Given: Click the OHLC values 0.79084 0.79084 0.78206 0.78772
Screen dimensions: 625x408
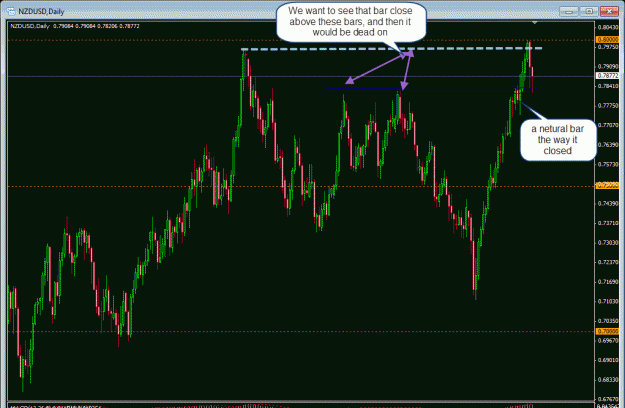Looking at the screenshot, I should [96, 26].
